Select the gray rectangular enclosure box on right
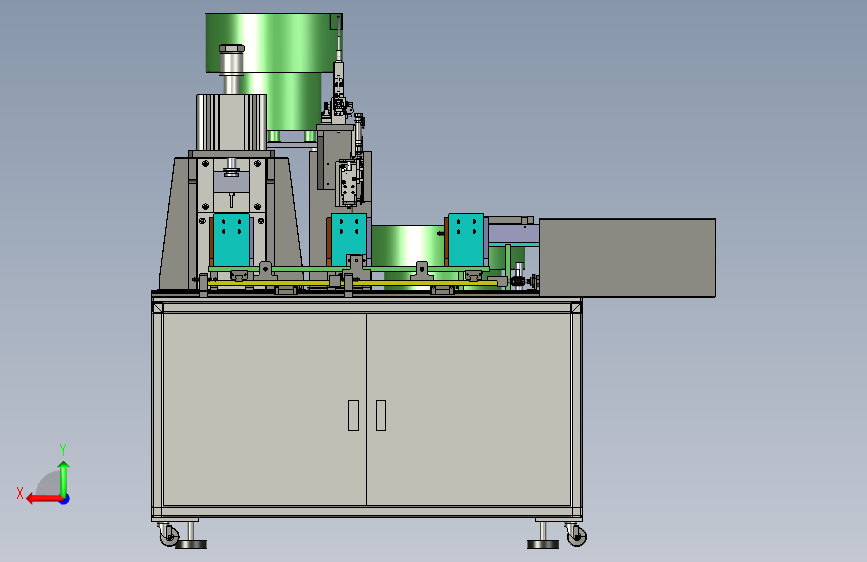Image resolution: width=867 pixels, height=562 pixels. coord(627,258)
